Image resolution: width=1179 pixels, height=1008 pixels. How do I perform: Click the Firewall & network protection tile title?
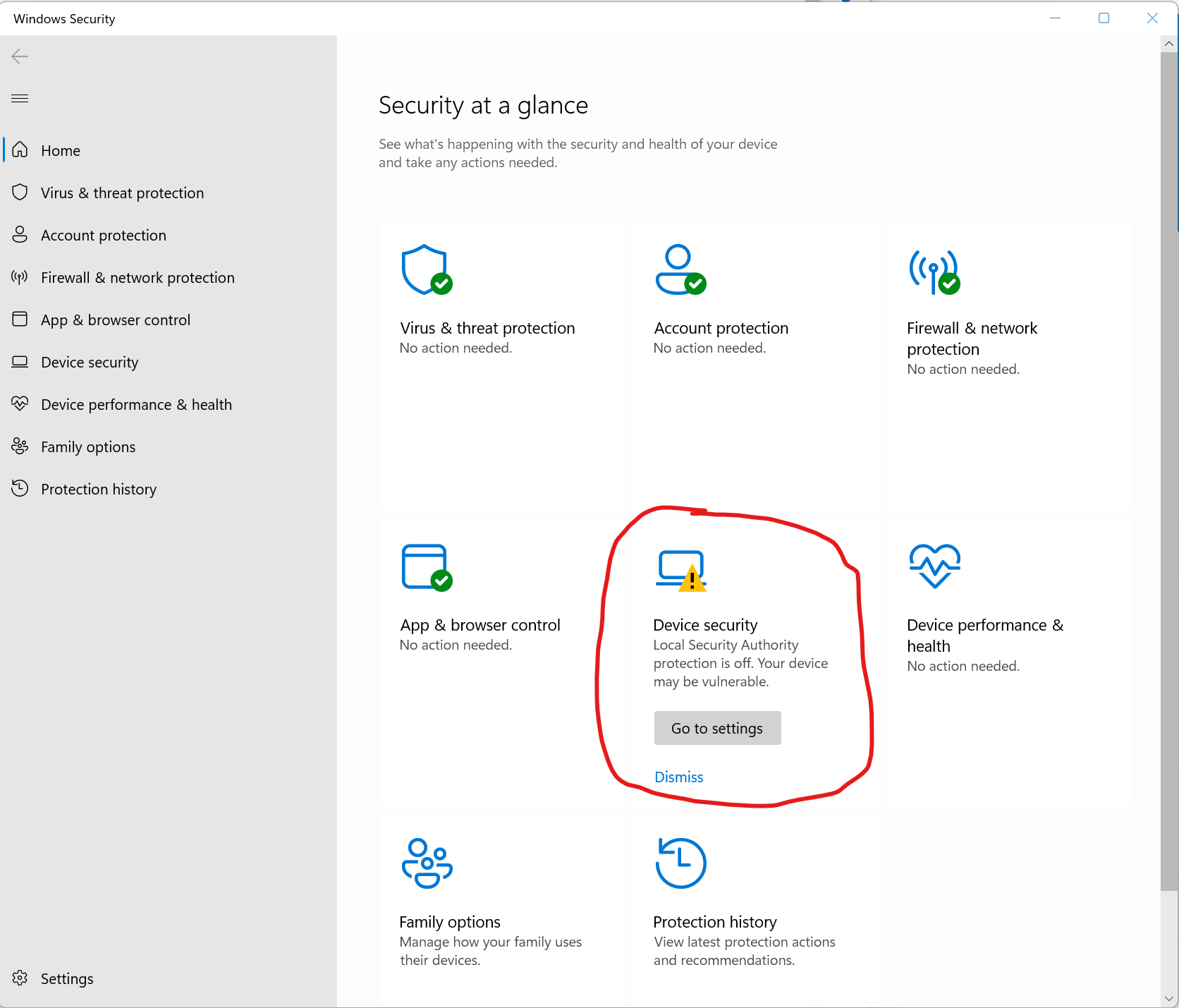[x=972, y=339]
